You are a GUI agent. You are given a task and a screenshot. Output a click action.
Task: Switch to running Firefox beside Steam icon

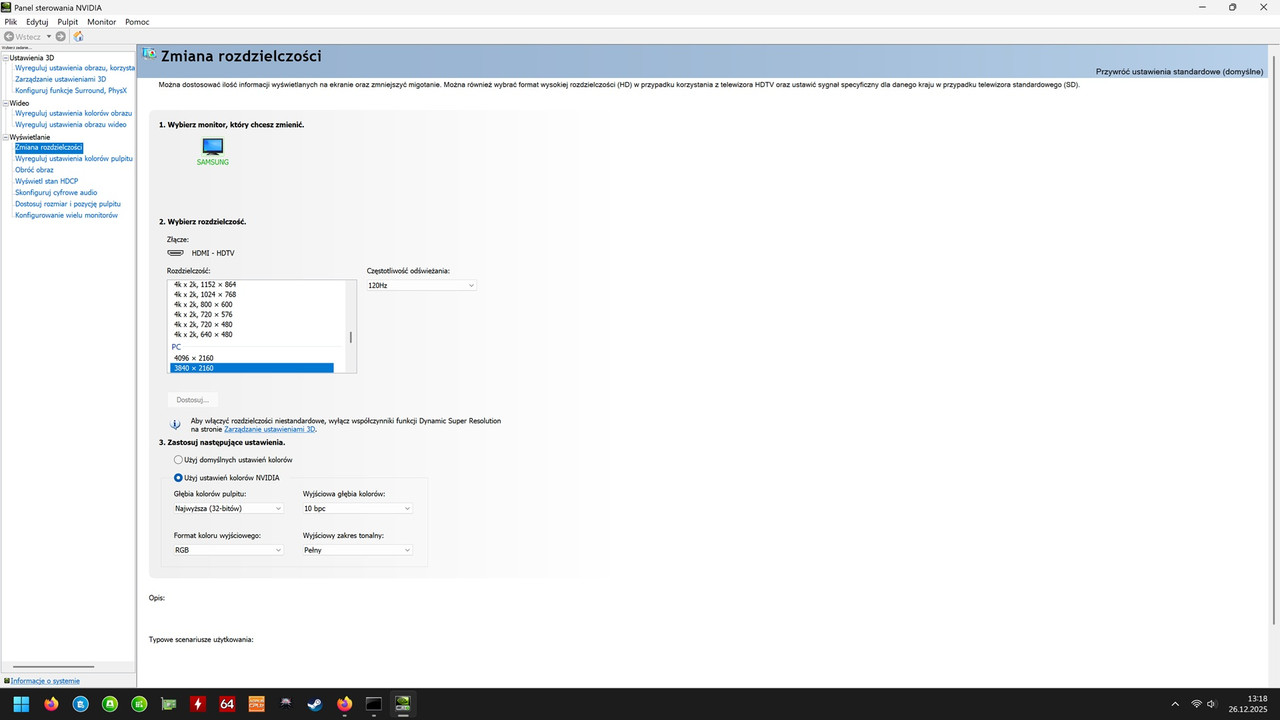345,704
